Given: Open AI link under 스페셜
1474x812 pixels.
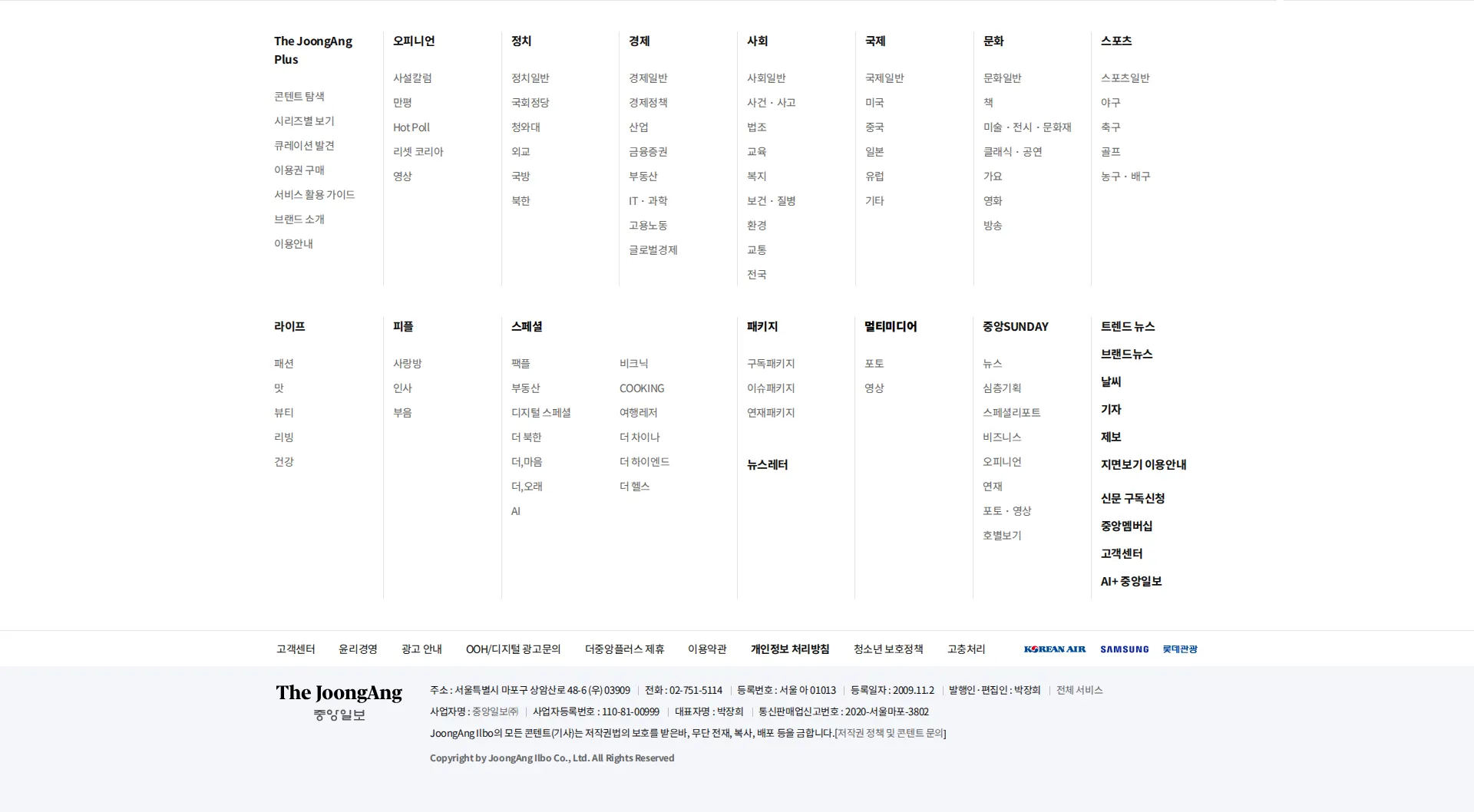Looking at the screenshot, I should (516, 511).
